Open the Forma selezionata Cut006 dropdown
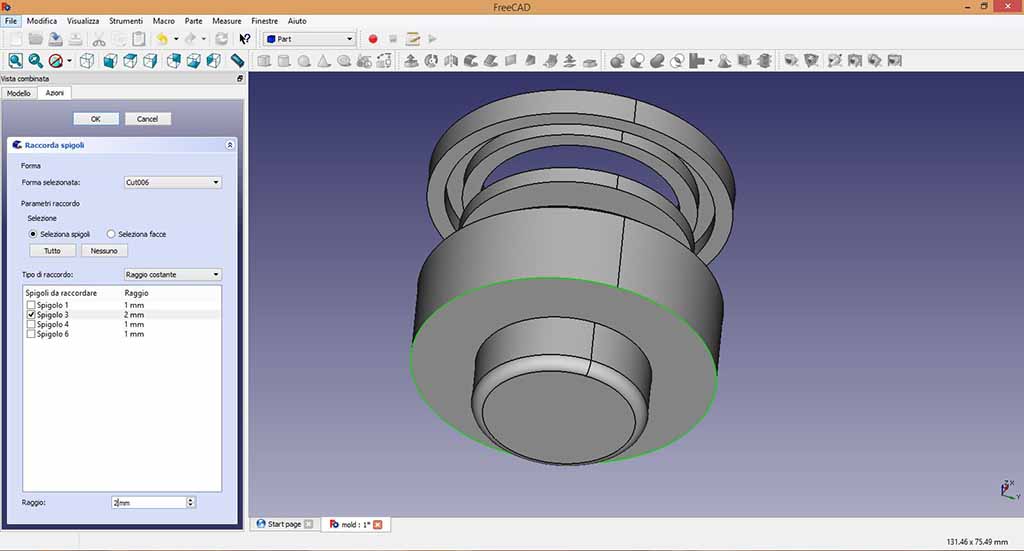The width and height of the screenshot is (1024, 551). point(172,182)
